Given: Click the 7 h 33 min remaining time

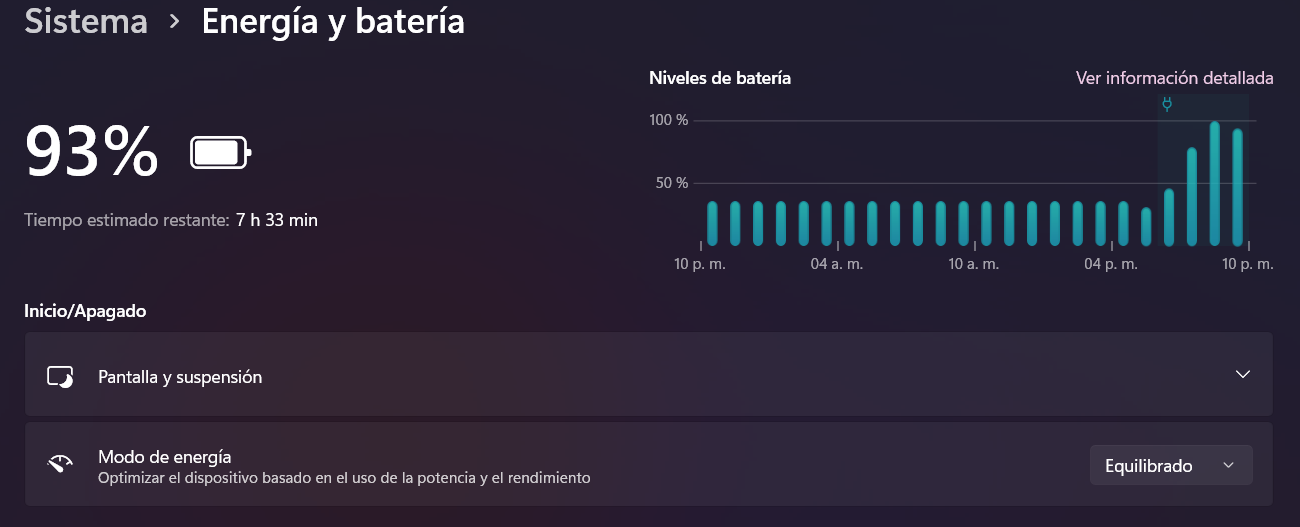Looking at the screenshot, I should [x=277, y=220].
